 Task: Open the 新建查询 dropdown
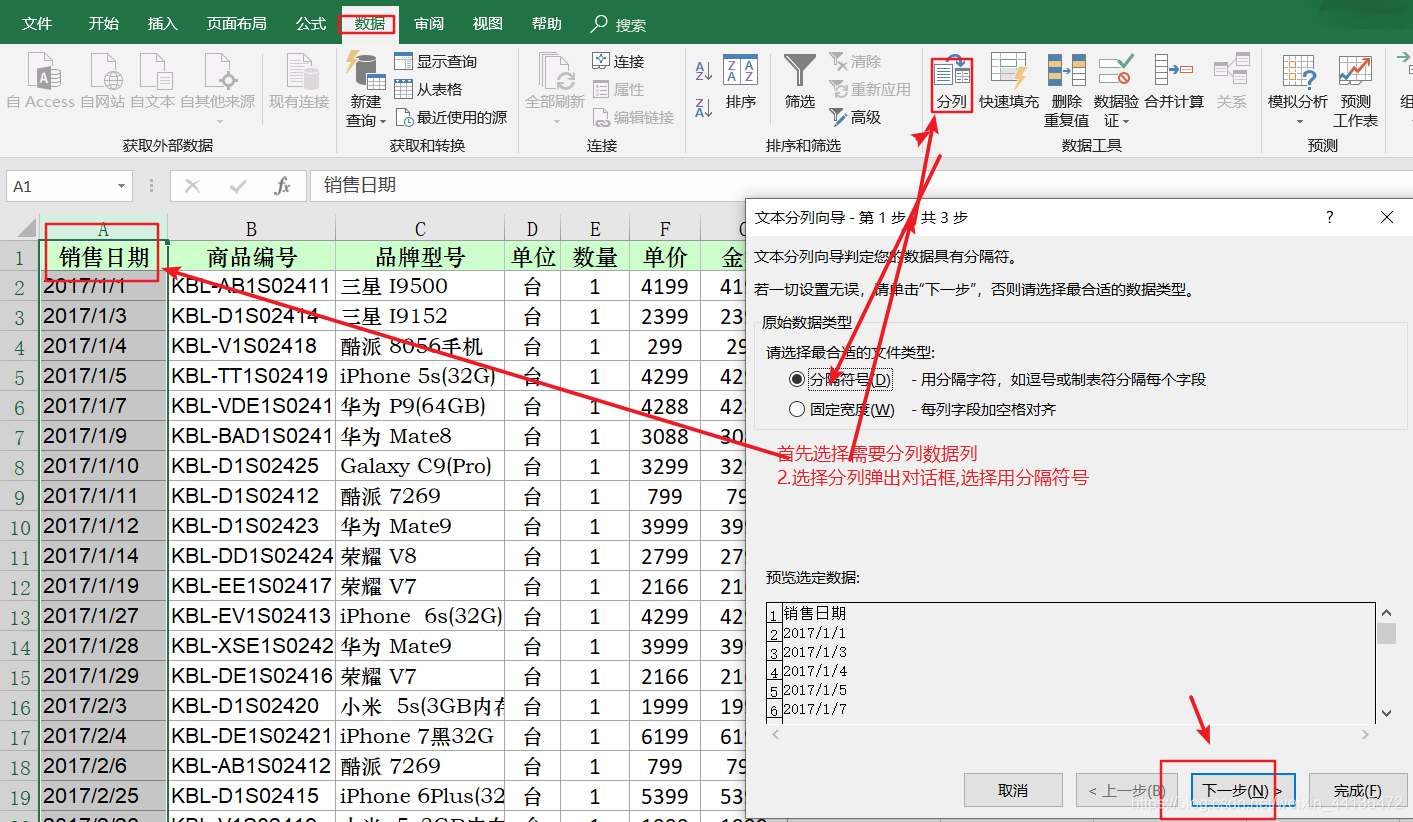click(x=366, y=90)
